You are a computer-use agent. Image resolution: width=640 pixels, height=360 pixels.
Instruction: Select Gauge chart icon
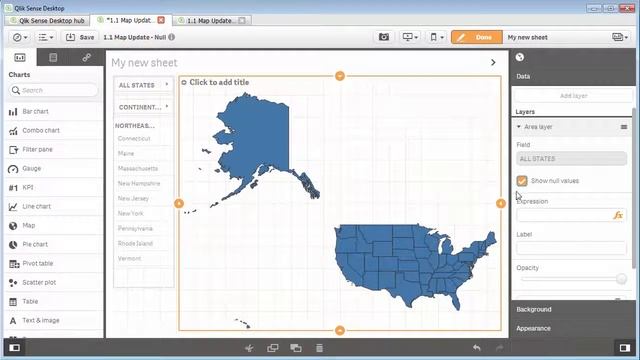click(x=13, y=169)
